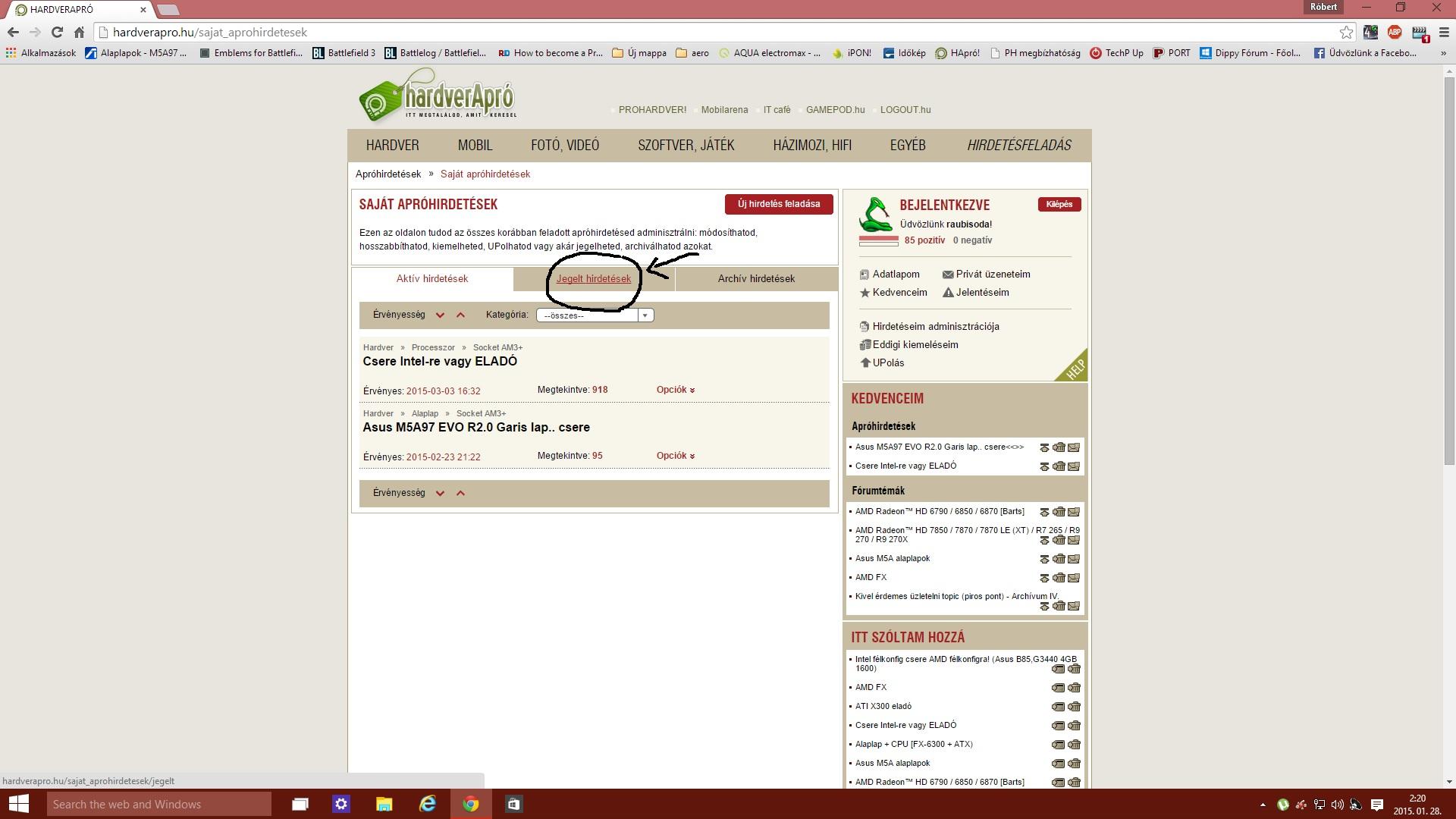This screenshot has height=819, width=1456.
Task: Expand Opciók for Csere Intel-re vagy ELADÓ
Action: 675,390
